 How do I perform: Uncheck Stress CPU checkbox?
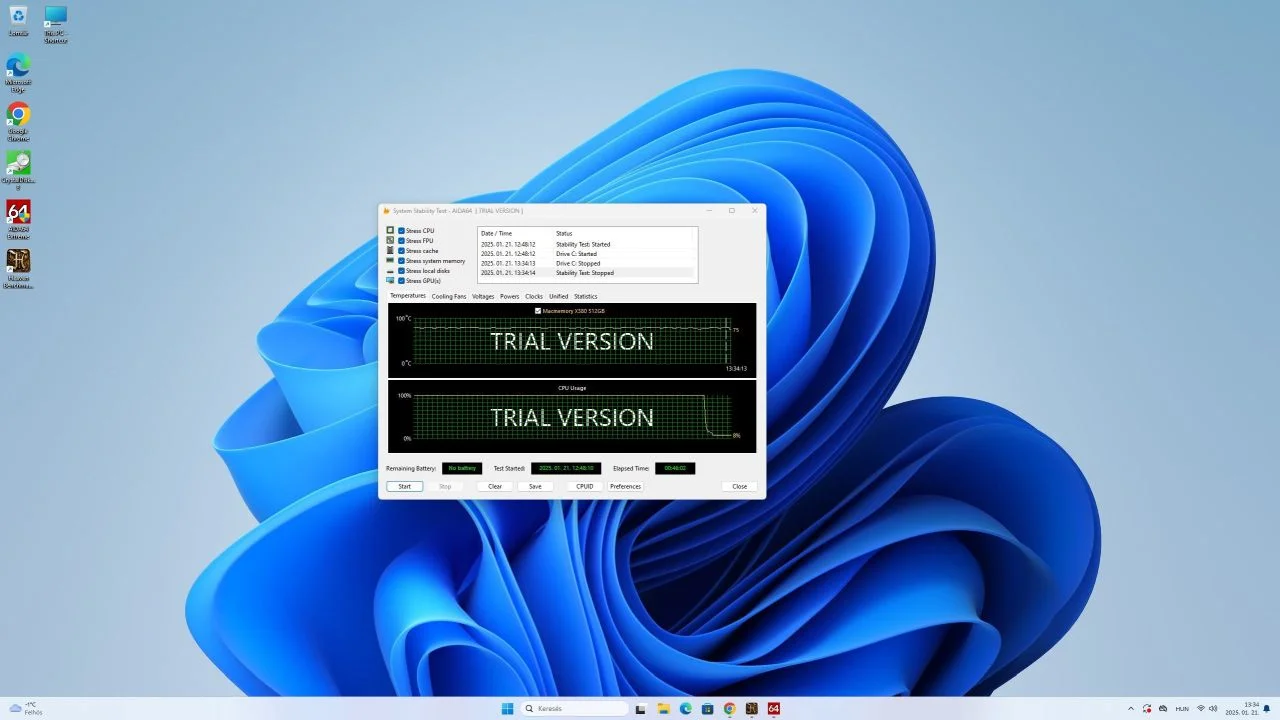pyautogui.click(x=401, y=231)
